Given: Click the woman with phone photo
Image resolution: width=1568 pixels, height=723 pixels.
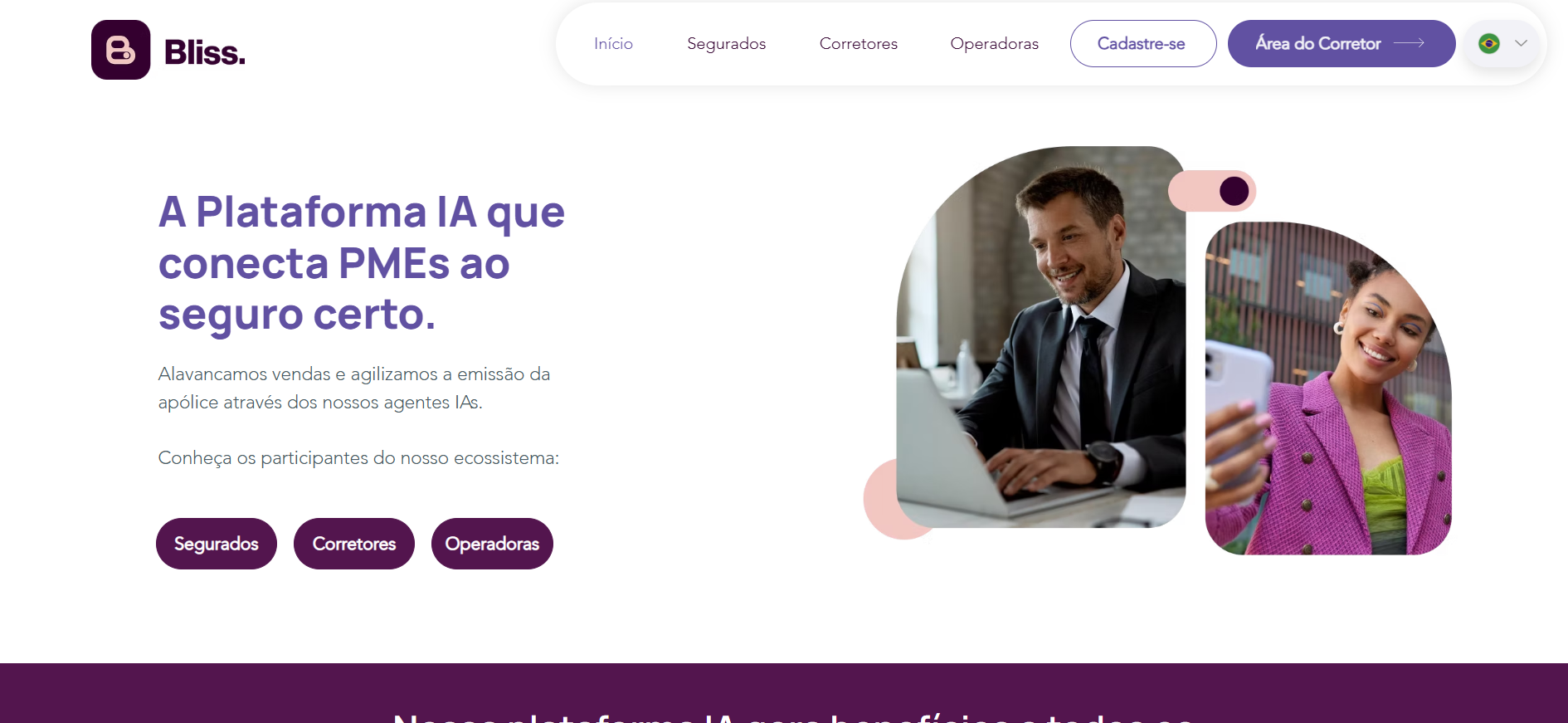Looking at the screenshot, I should [1328, 388].
